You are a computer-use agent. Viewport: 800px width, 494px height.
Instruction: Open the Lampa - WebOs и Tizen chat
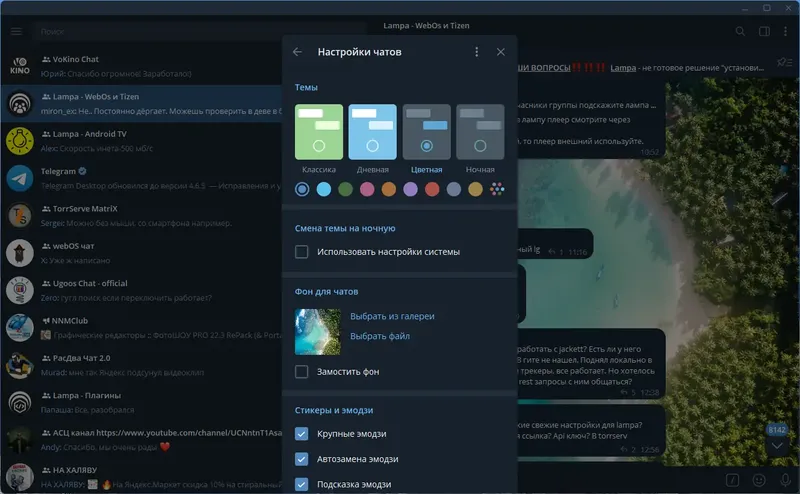[142, 104]
